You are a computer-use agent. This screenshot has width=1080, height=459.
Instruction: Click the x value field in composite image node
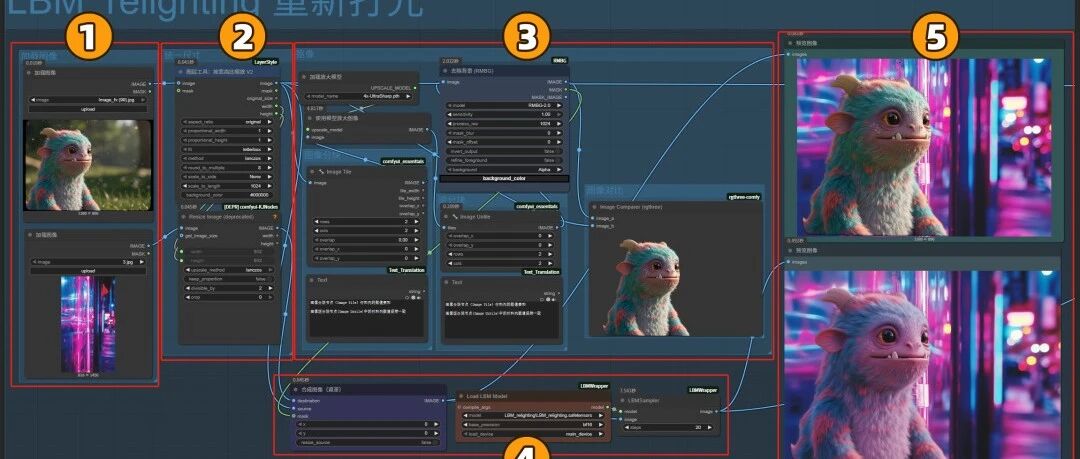point(367,425)
